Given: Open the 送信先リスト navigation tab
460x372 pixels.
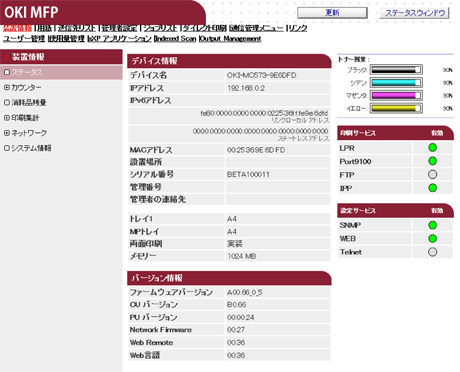Looking at the screenshot, I should [77, 28].
